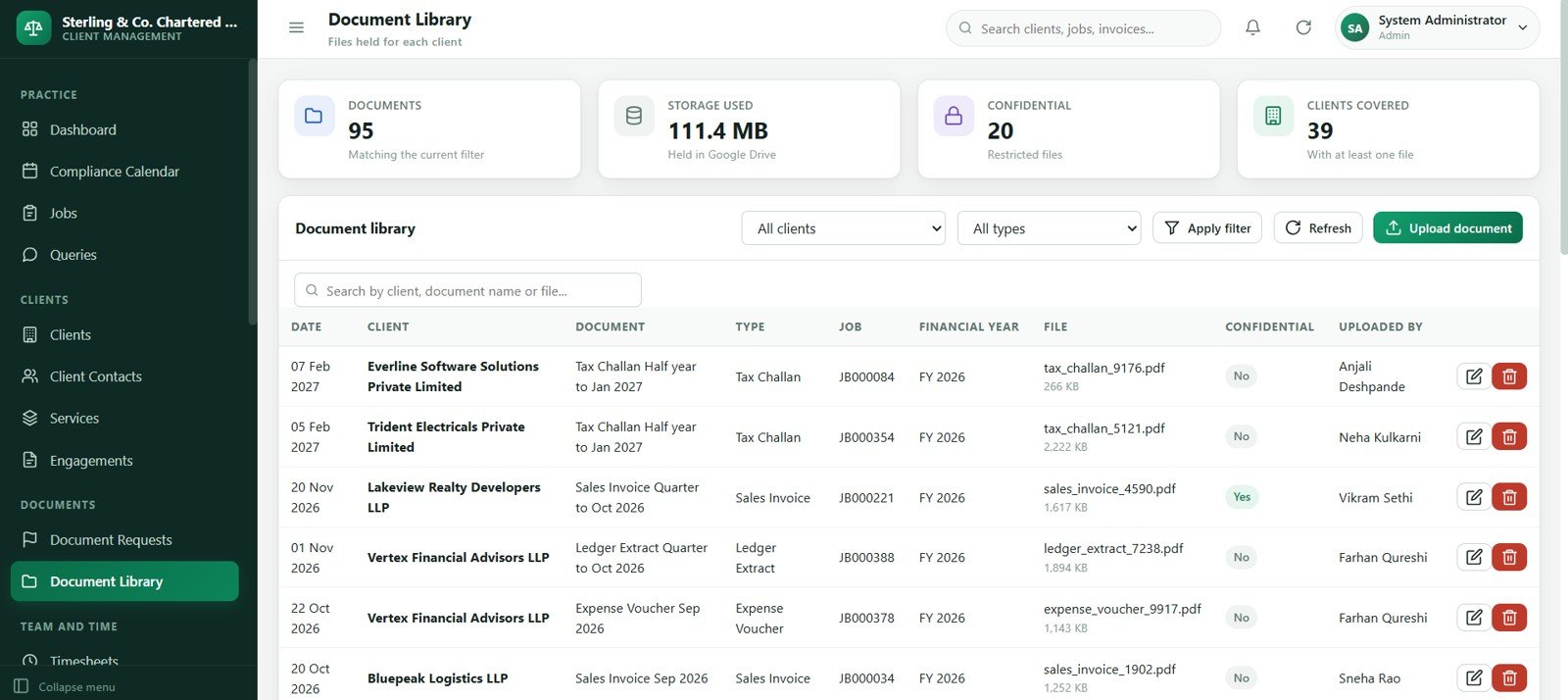Viewport: 1568px width, 700px height.
Task: Click uploader Sneha Rao
Action: click(x=1369, y=677)
